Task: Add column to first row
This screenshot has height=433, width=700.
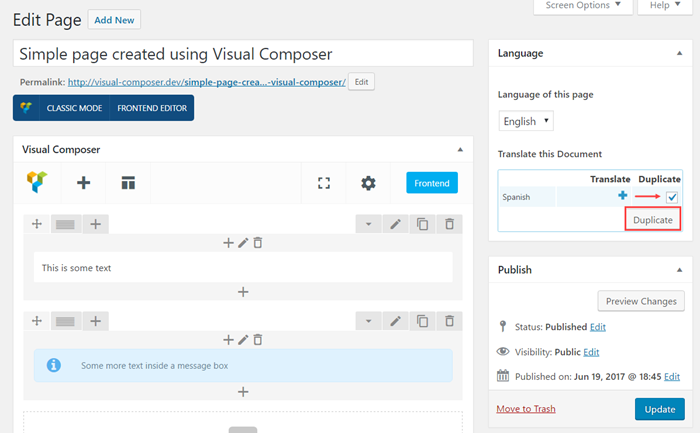Action: pyautogui.click(x=96, y=224)
